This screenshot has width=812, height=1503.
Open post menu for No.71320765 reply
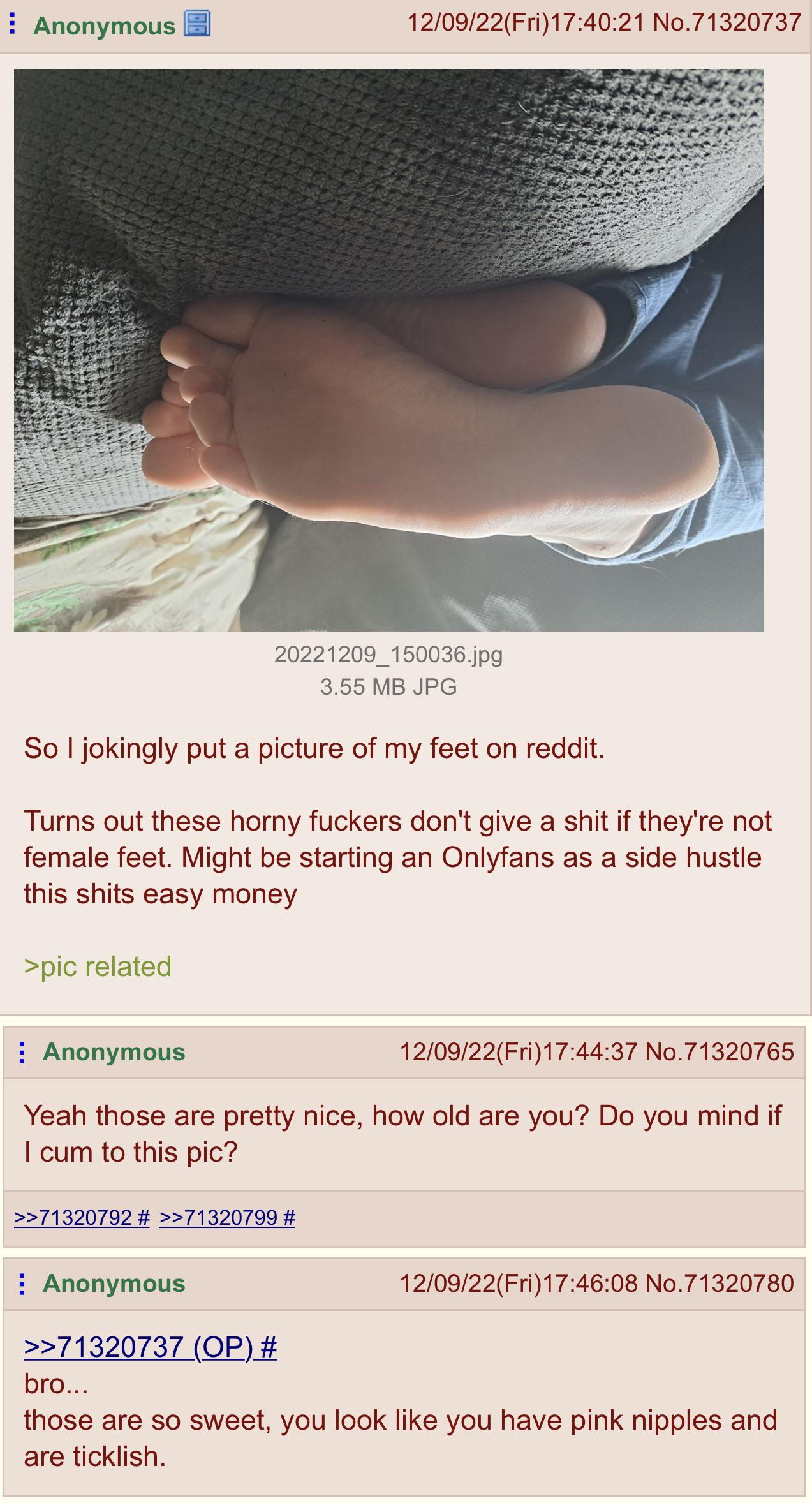tap(22, 1052)
